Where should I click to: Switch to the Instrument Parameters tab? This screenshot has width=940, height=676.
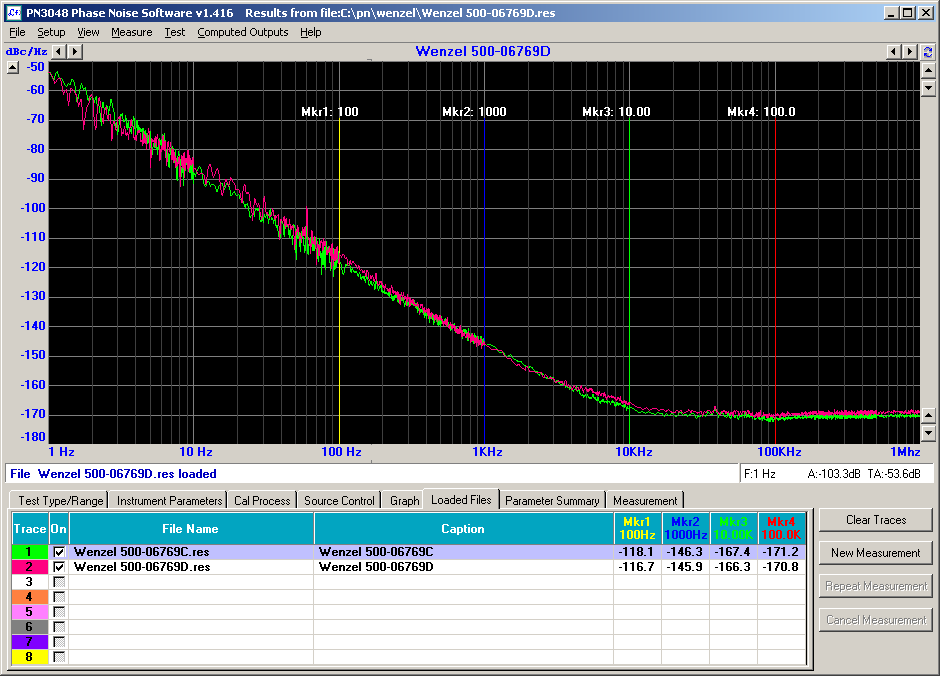(x=169, y=500)
